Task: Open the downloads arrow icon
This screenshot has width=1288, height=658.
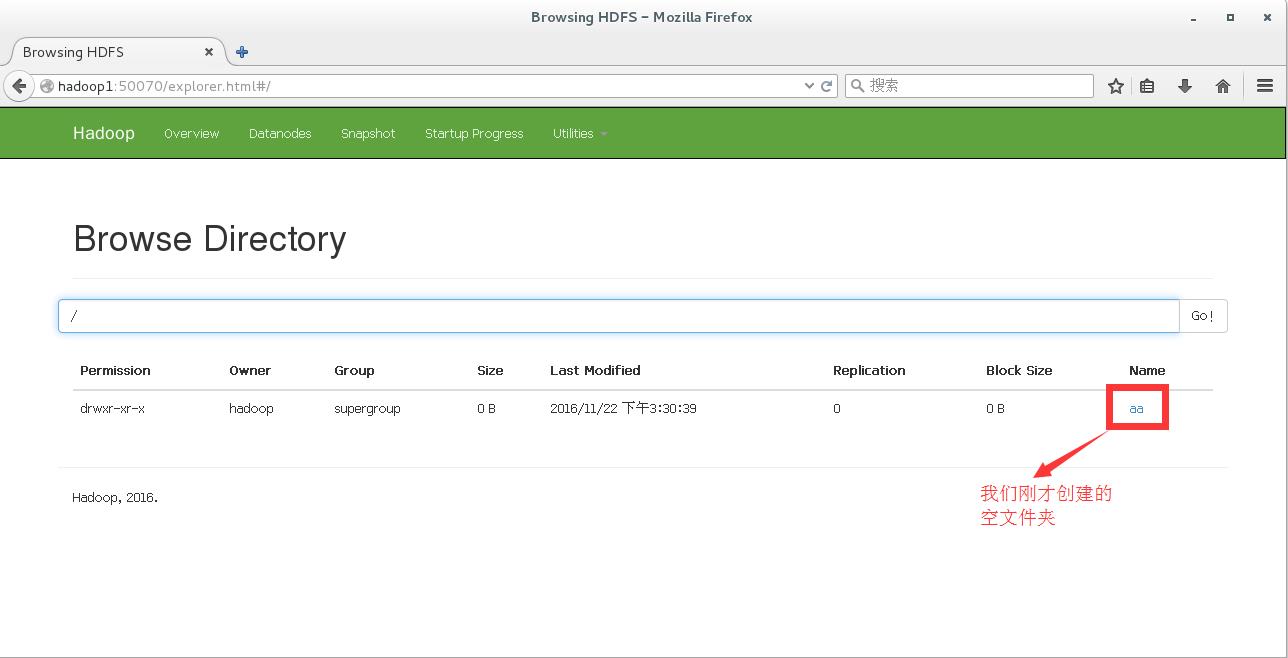Action: 1185,86
